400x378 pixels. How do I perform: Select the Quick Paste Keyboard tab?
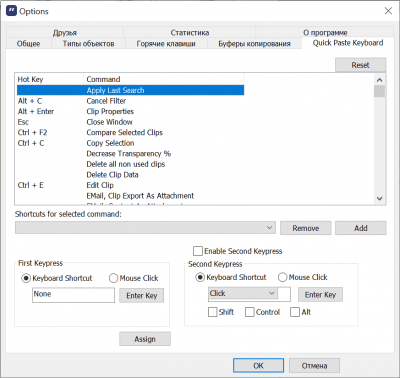coord(348,43)
